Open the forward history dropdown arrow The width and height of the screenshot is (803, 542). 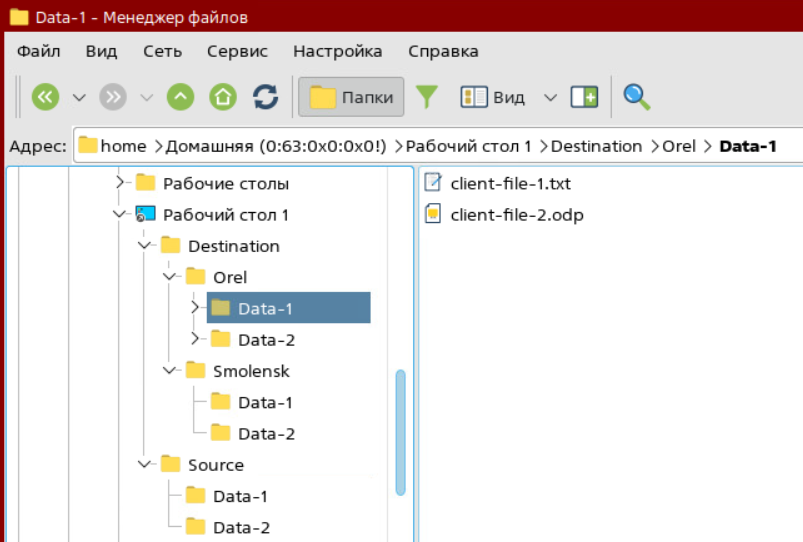(x=147, y=97)
